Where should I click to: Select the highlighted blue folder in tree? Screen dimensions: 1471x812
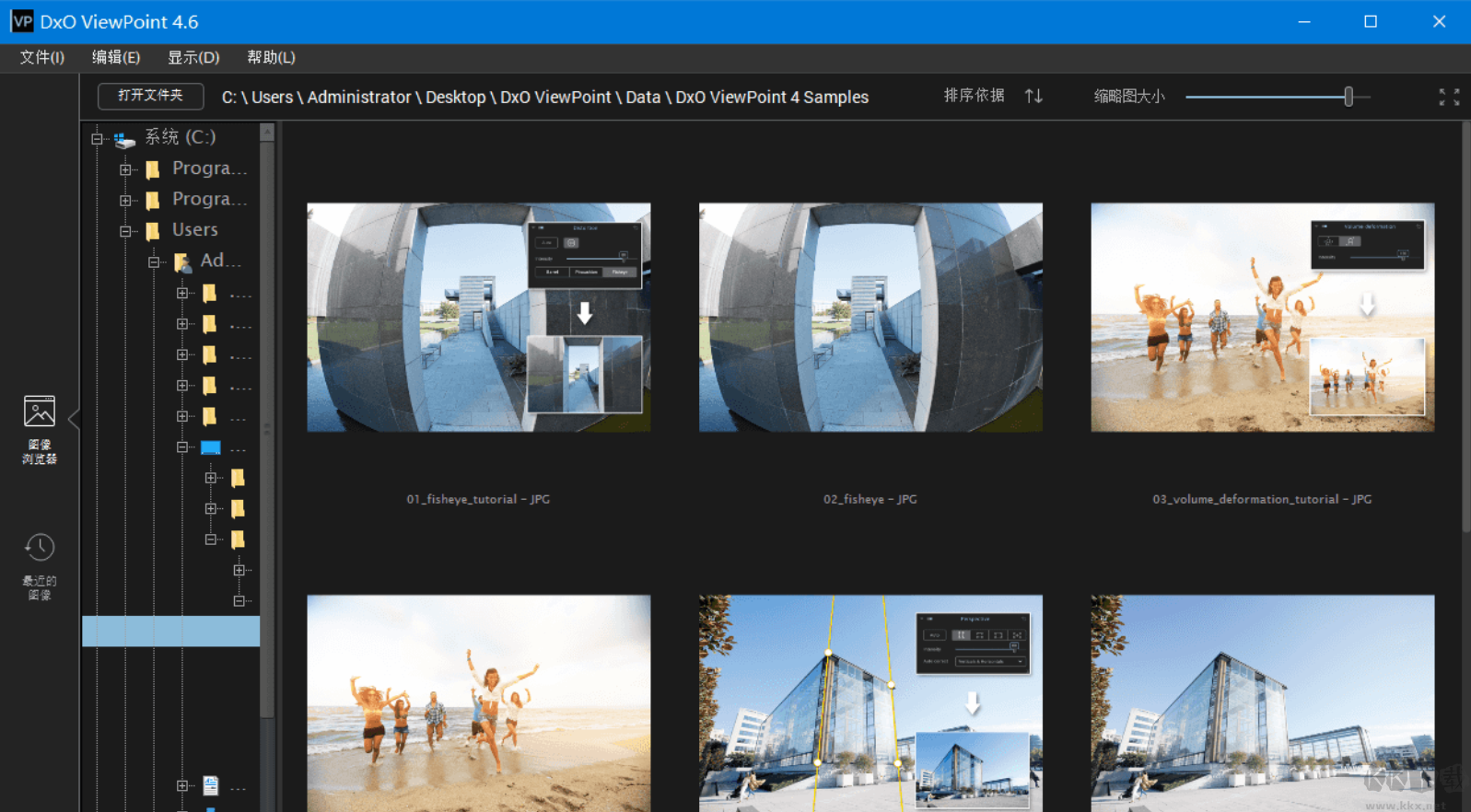(x=210, y=447)
